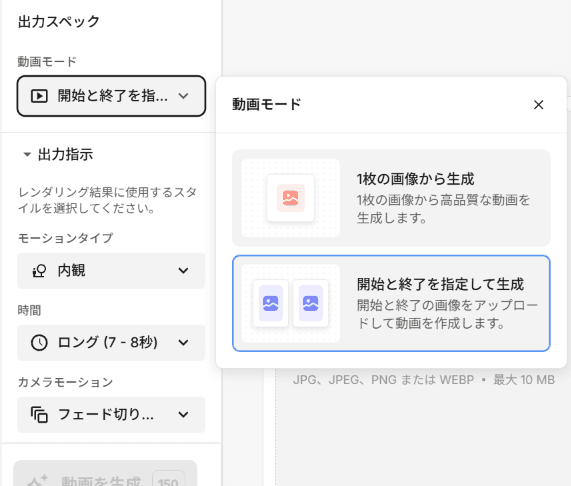
Task: Click the clock icon beside ロング
Action: click(39, 343)
